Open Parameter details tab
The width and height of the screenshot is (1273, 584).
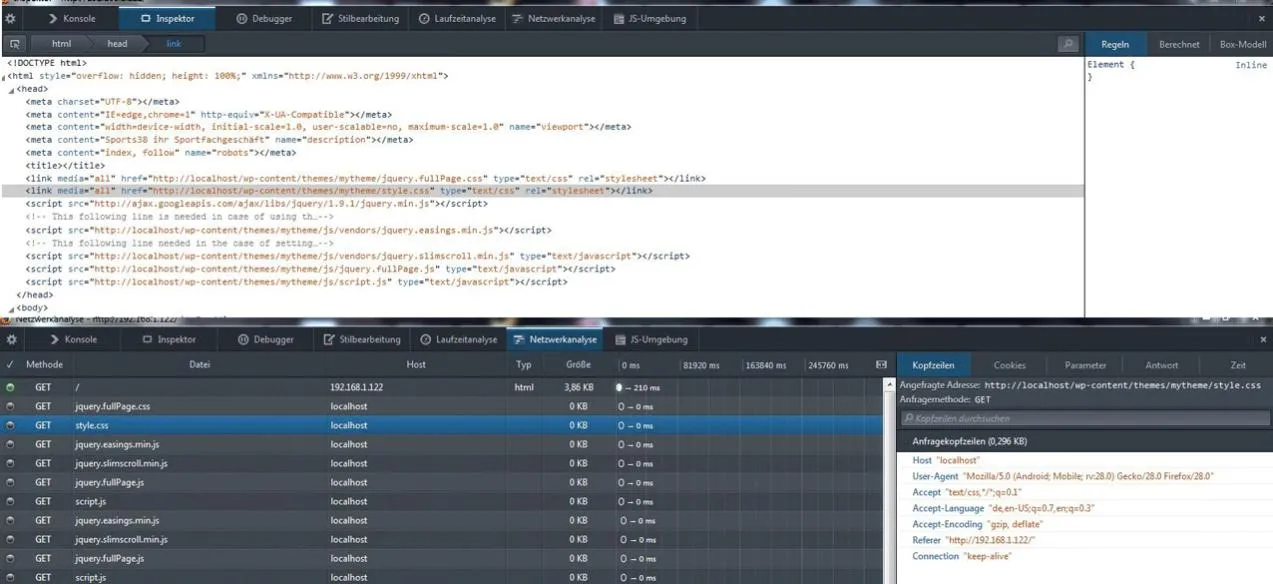coord(1085,365)
